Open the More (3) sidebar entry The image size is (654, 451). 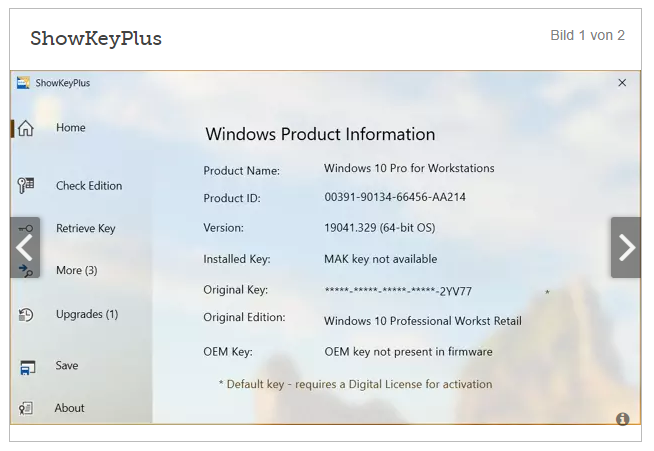[77, 270]
